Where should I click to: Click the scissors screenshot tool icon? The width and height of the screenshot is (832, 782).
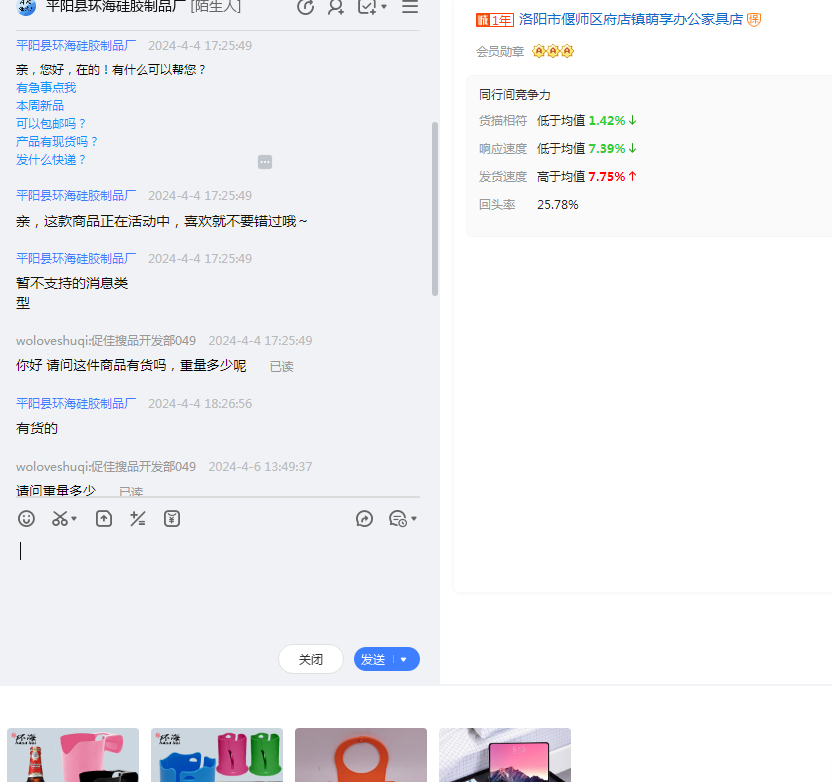tap(60, 518)
